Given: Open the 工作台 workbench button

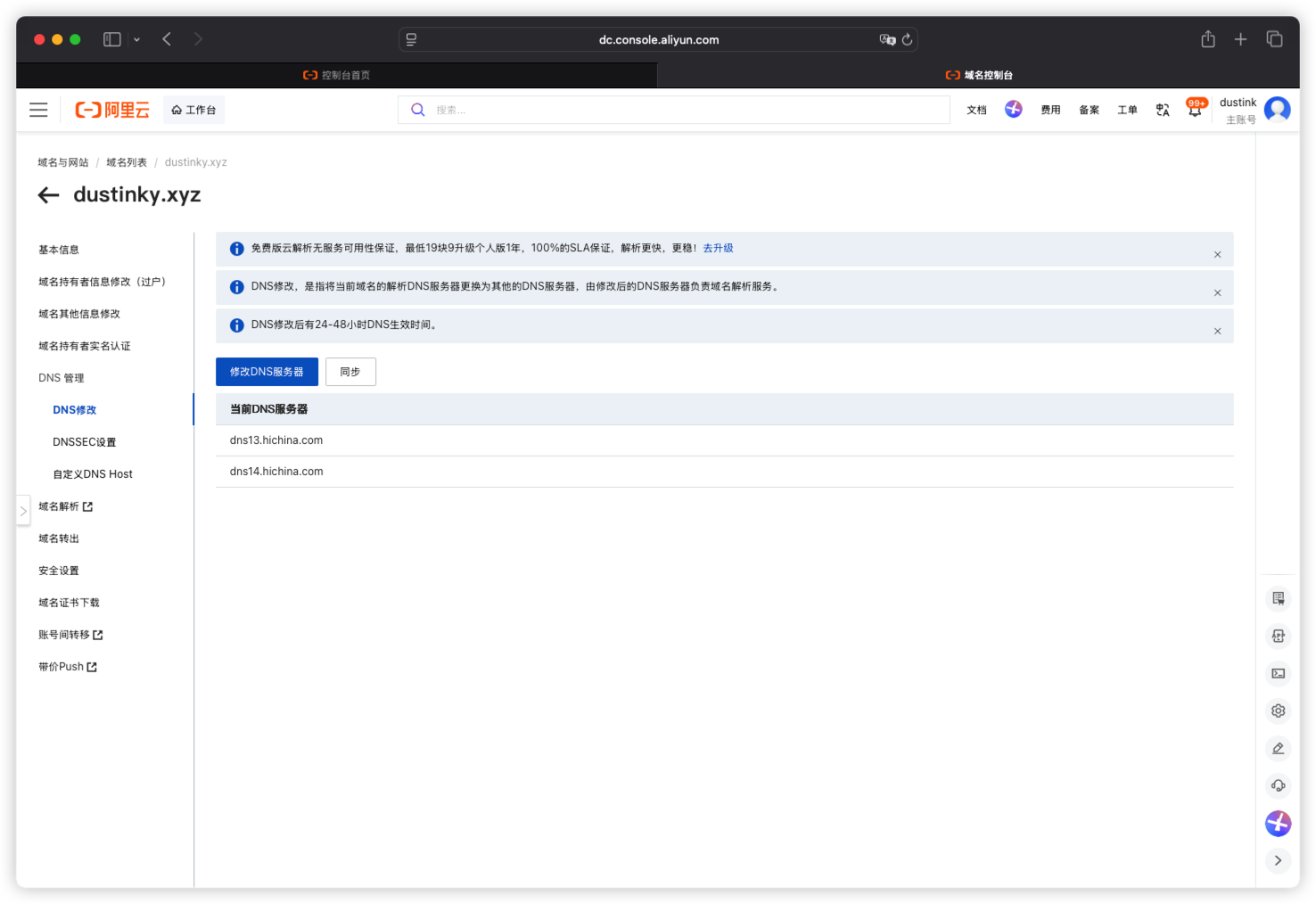Looking at the screenshot, I should (193, 110).
